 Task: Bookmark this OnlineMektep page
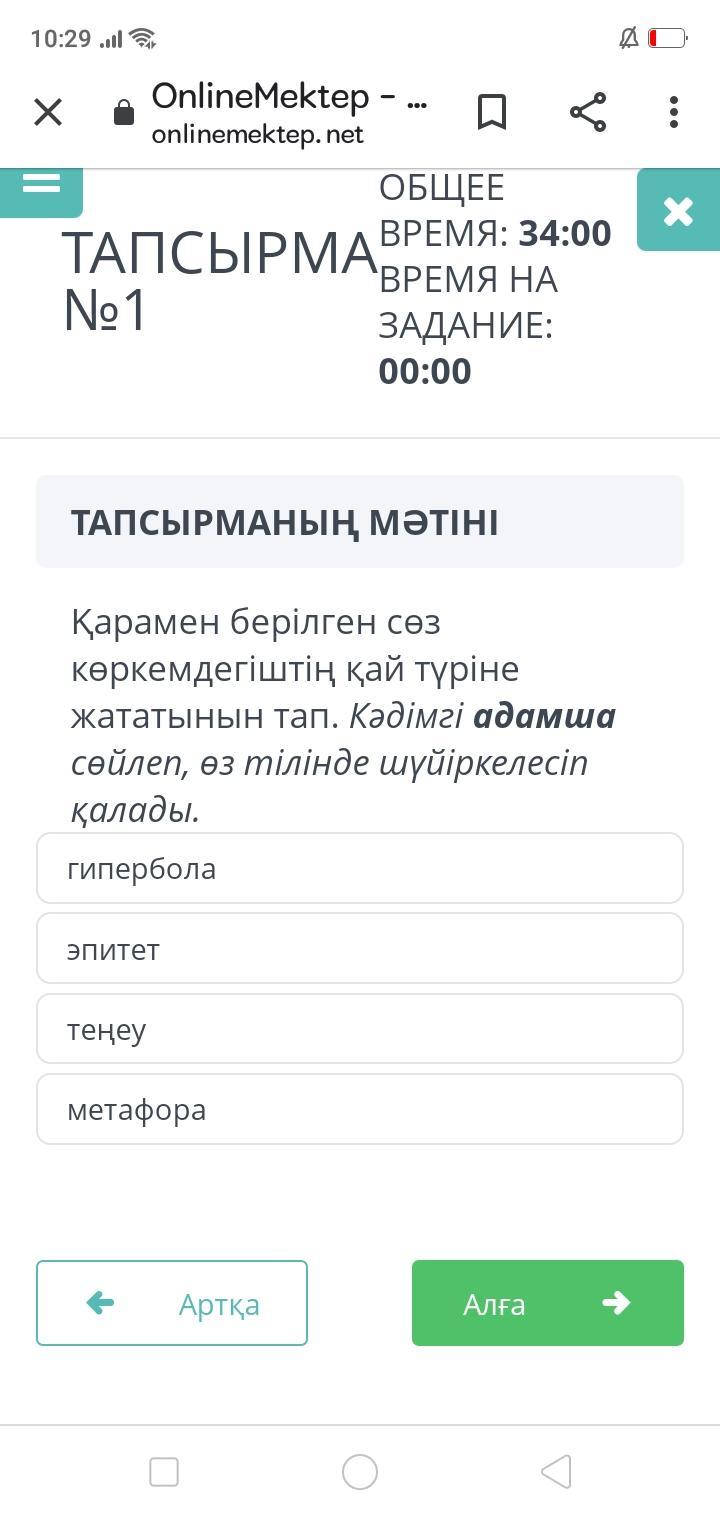pos(492,112)
